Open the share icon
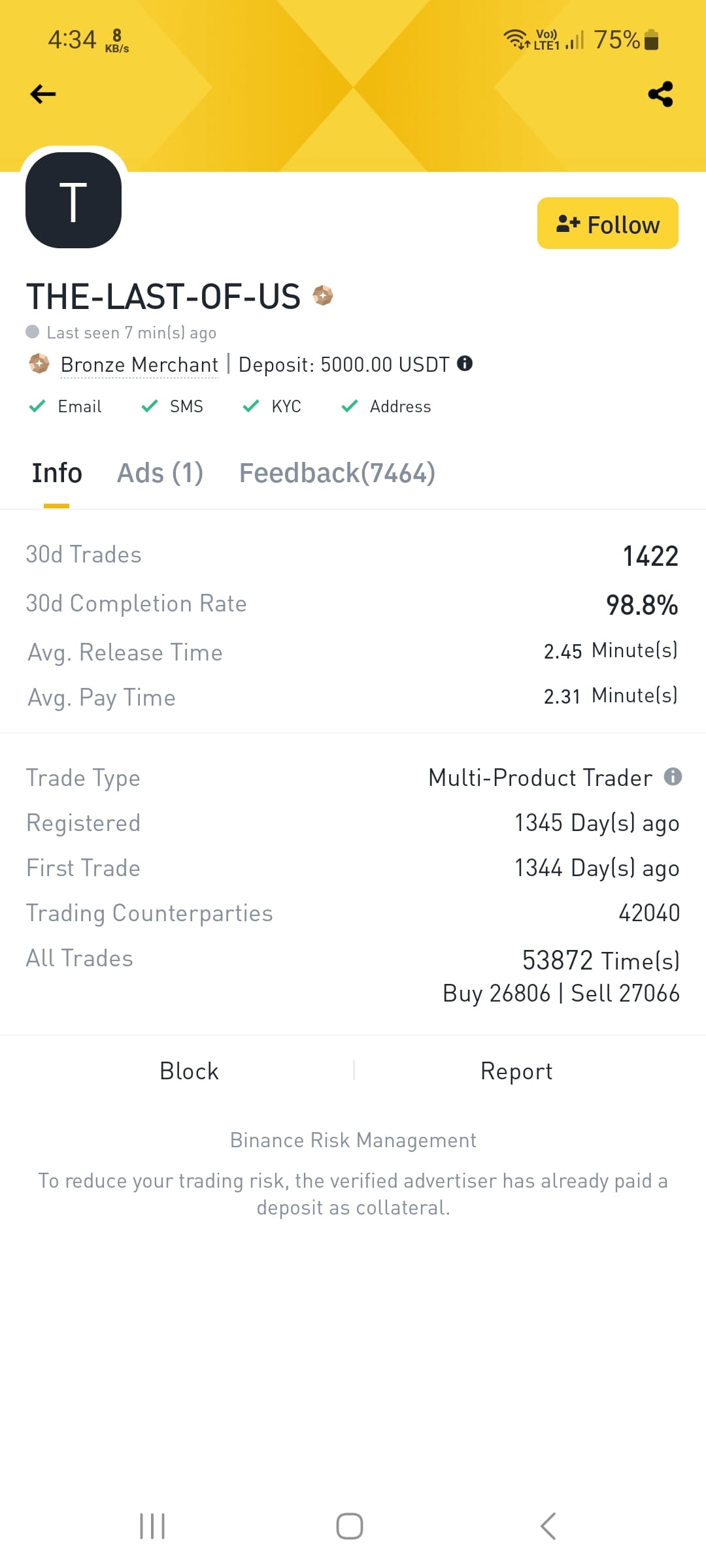 (660, 94)
